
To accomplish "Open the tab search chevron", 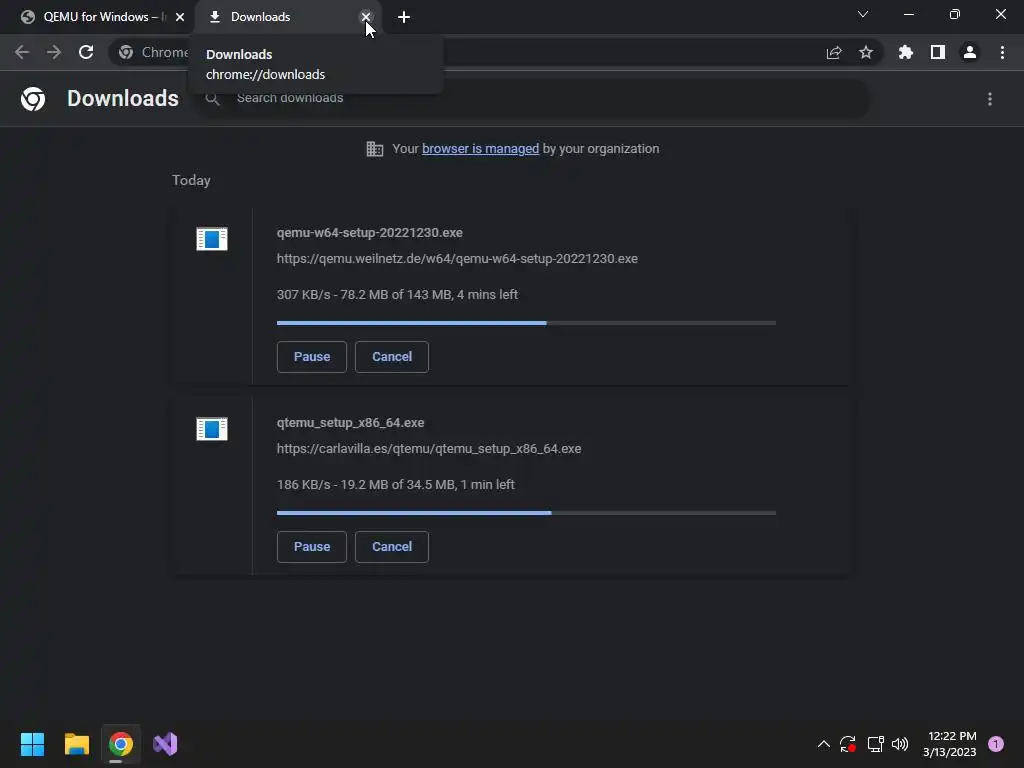I will [x=863, y=14].
